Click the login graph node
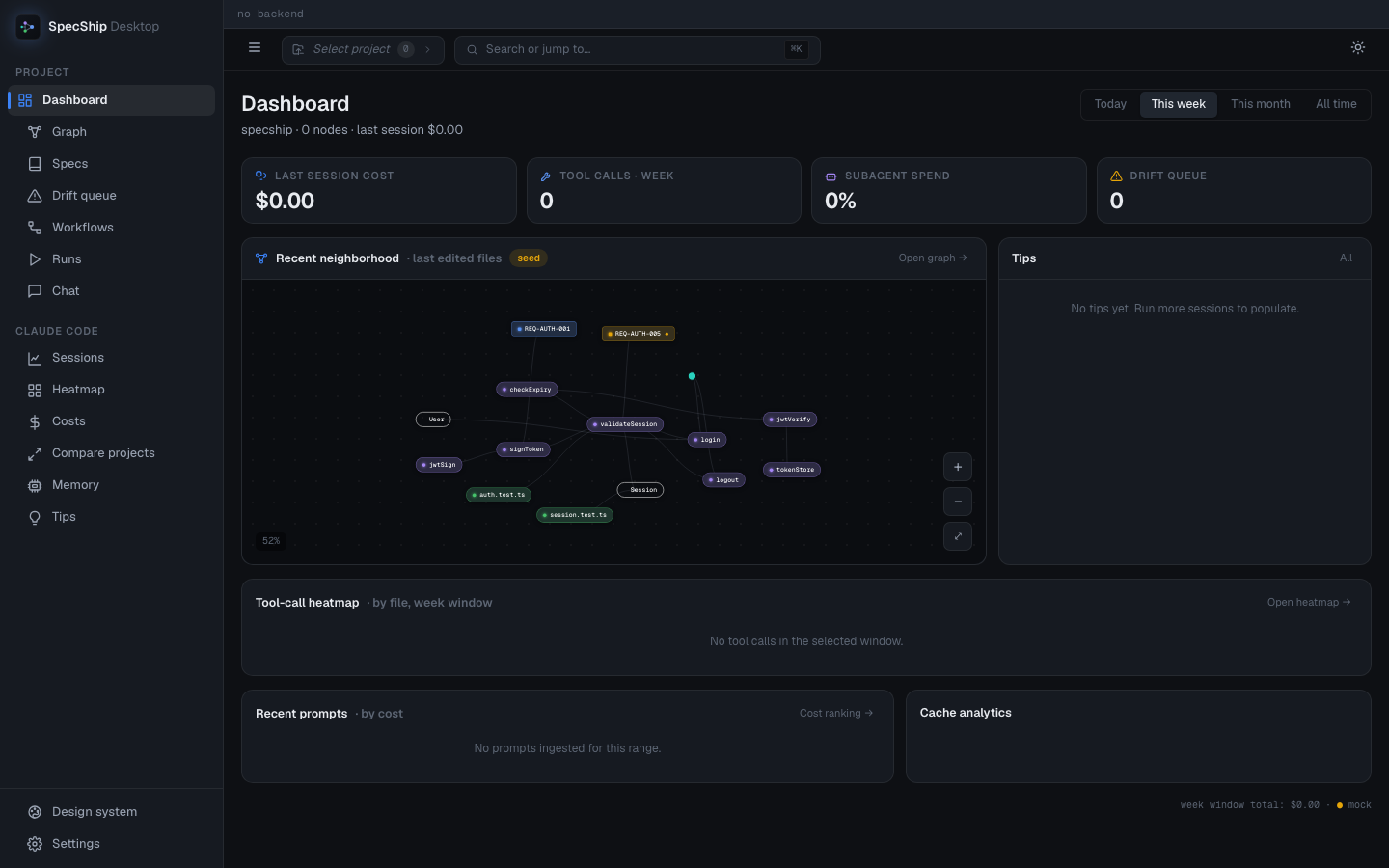 point(707,440)
